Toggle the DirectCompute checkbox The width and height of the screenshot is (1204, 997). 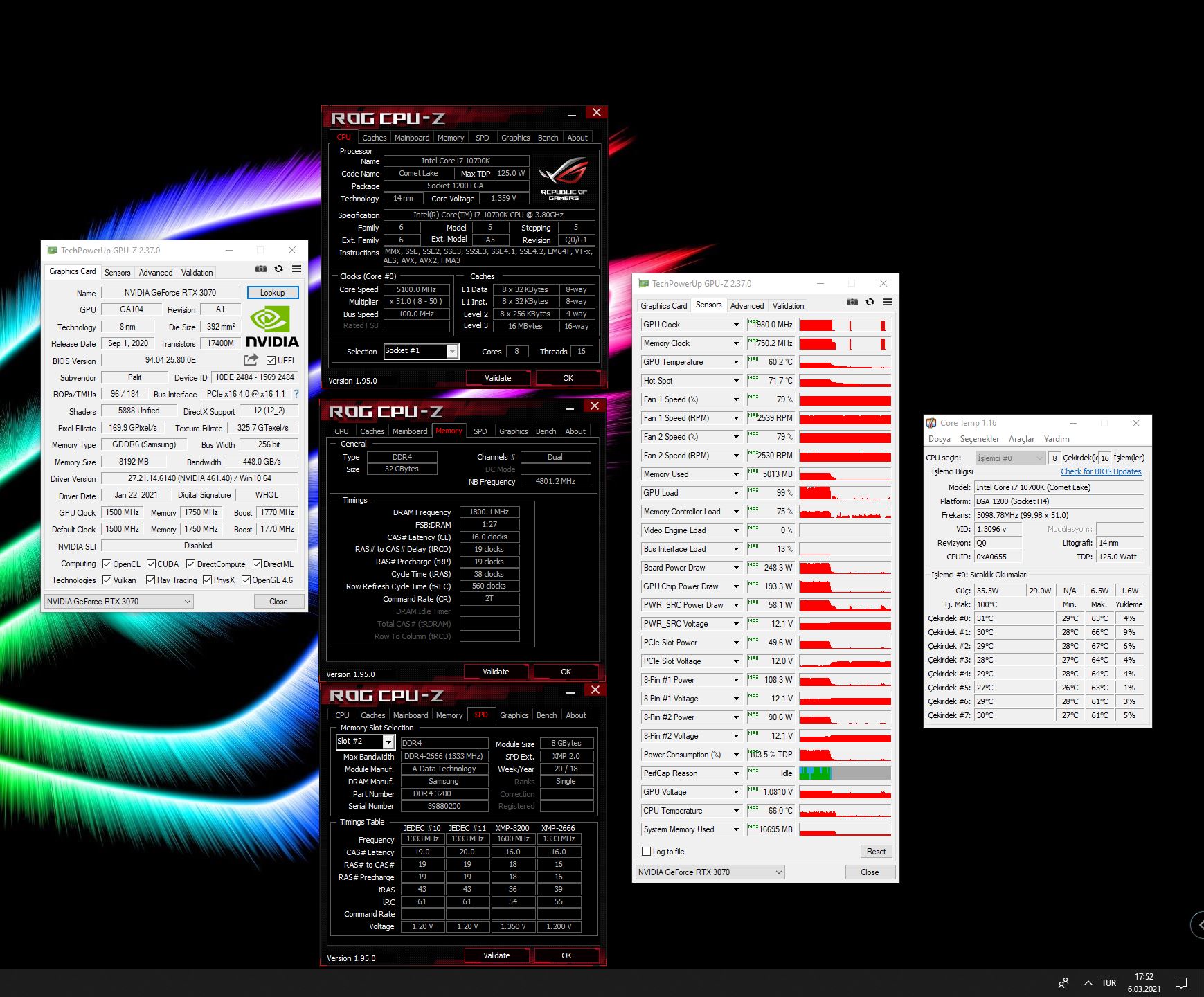coord(191,564)
